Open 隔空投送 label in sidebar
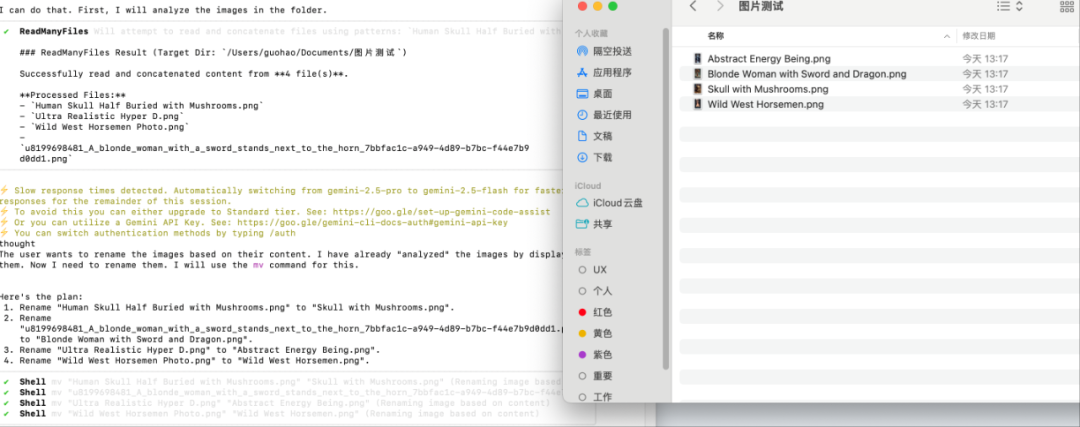Viewport: 1080px width, 427px height. tap(612, 52)
